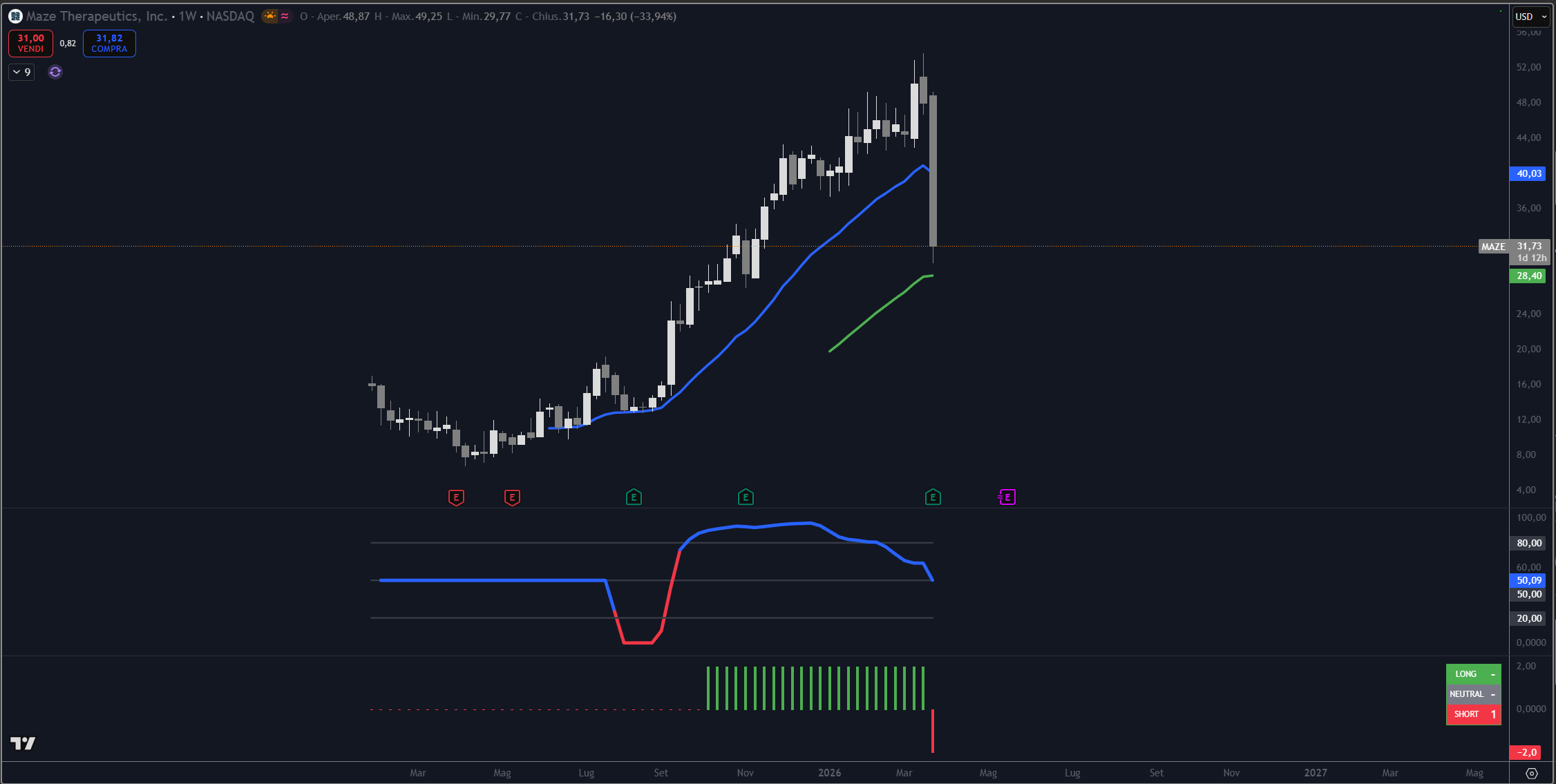Click the Maze Therapeutics, Inc. symbol title
1556x784 pixels.
click(96, 16)
